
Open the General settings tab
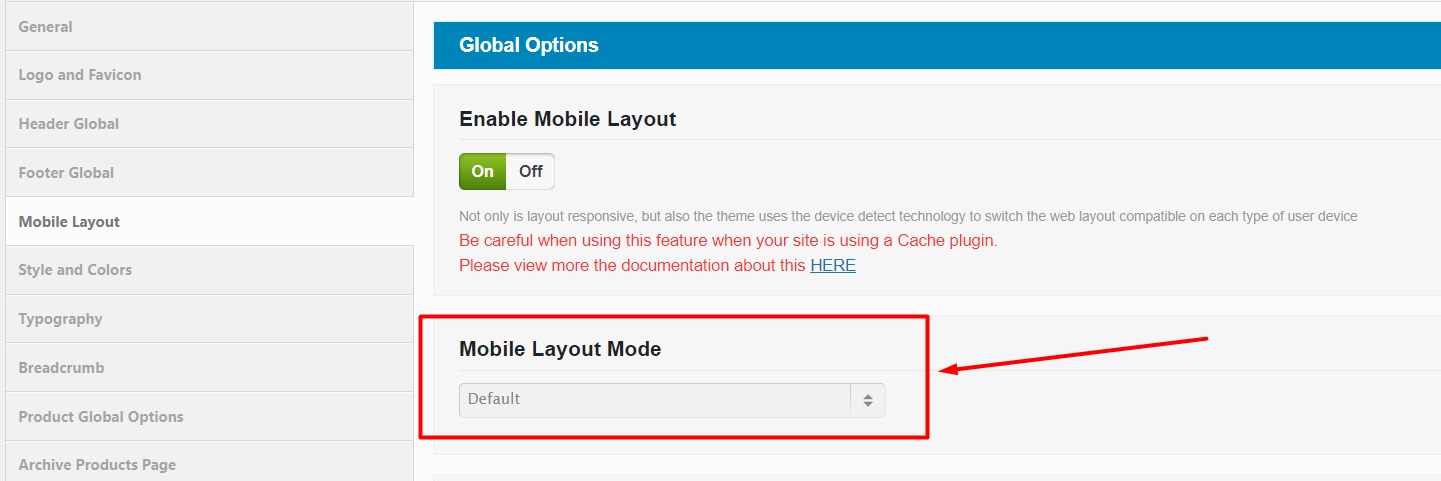(x=46, y=27)
